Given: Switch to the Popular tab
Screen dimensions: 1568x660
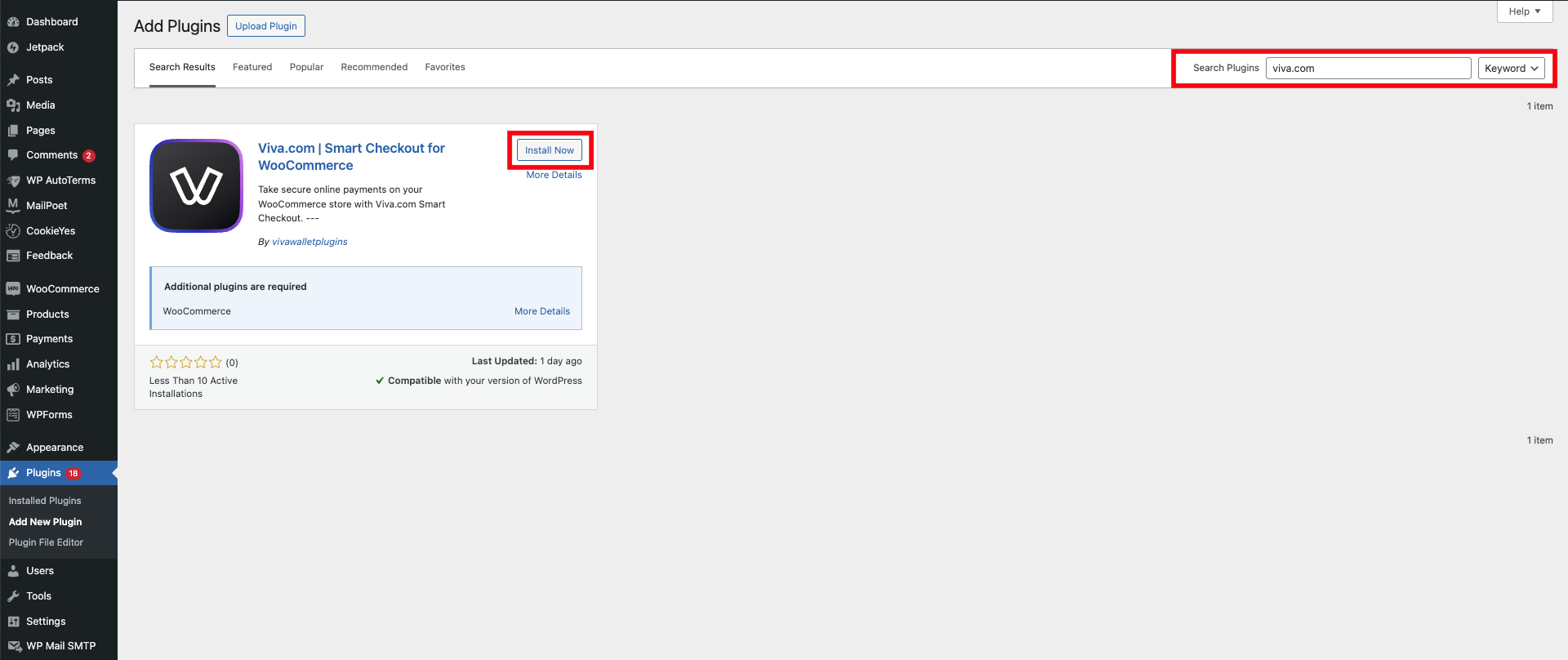Looking at the screenshot, I should coord(306,67).
